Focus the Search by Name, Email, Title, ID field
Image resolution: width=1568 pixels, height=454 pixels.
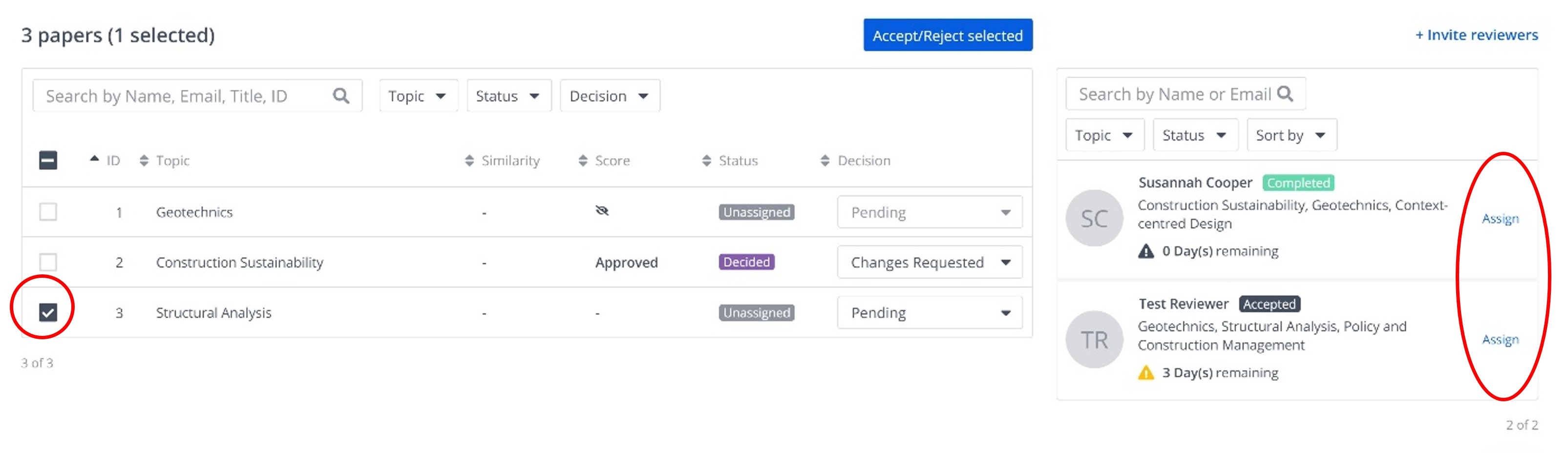(197, 96)
